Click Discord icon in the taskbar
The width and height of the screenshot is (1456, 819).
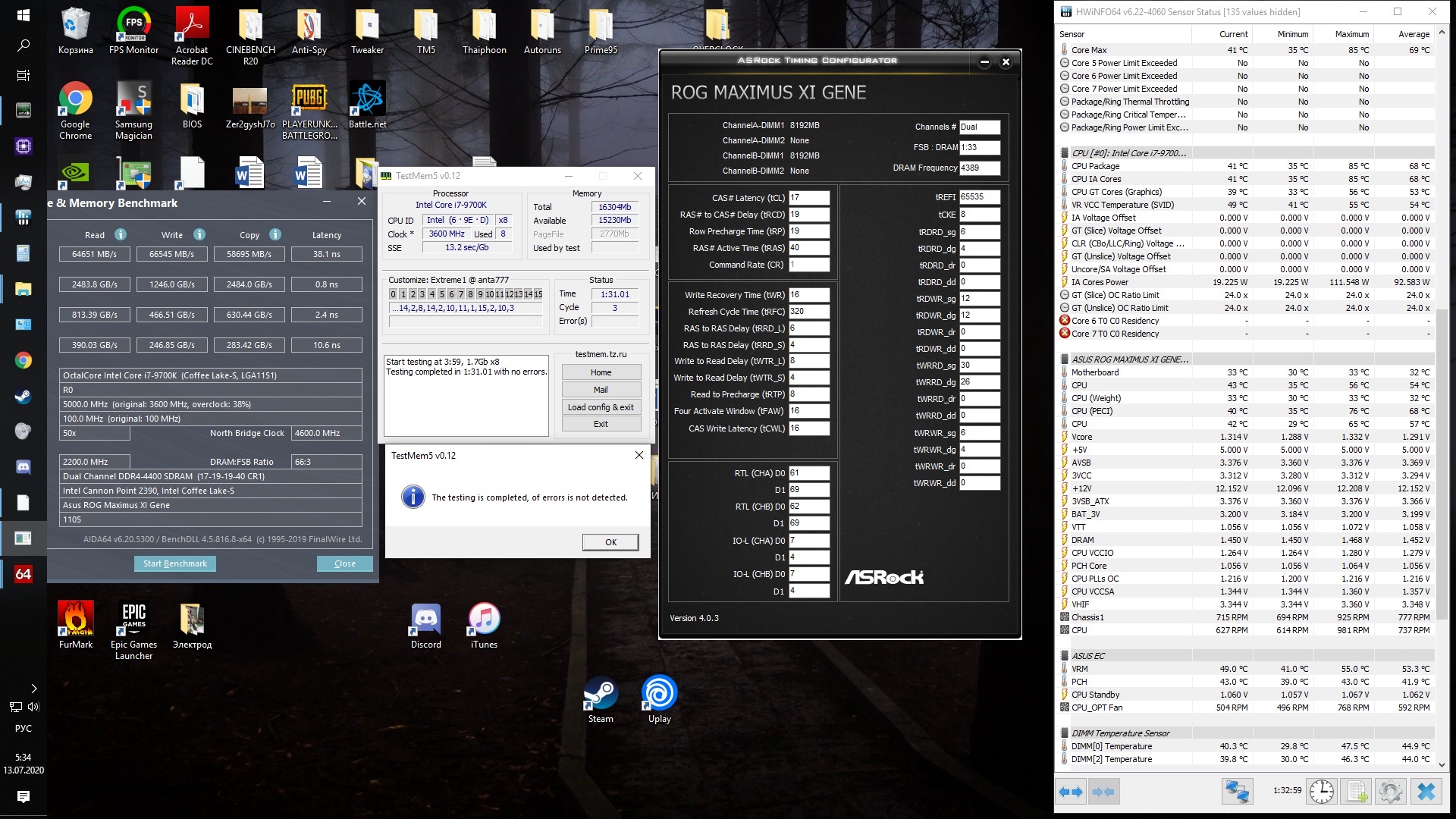(x=23, y=466)
